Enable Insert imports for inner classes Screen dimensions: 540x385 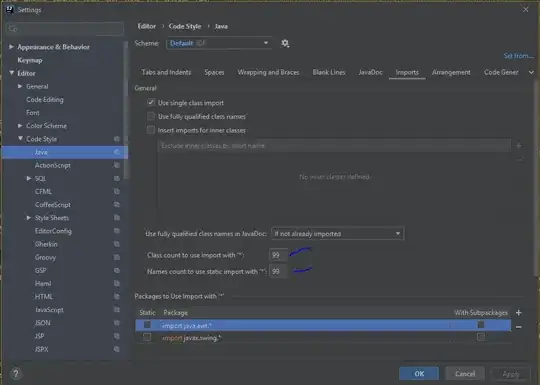[x=151, y=130]
